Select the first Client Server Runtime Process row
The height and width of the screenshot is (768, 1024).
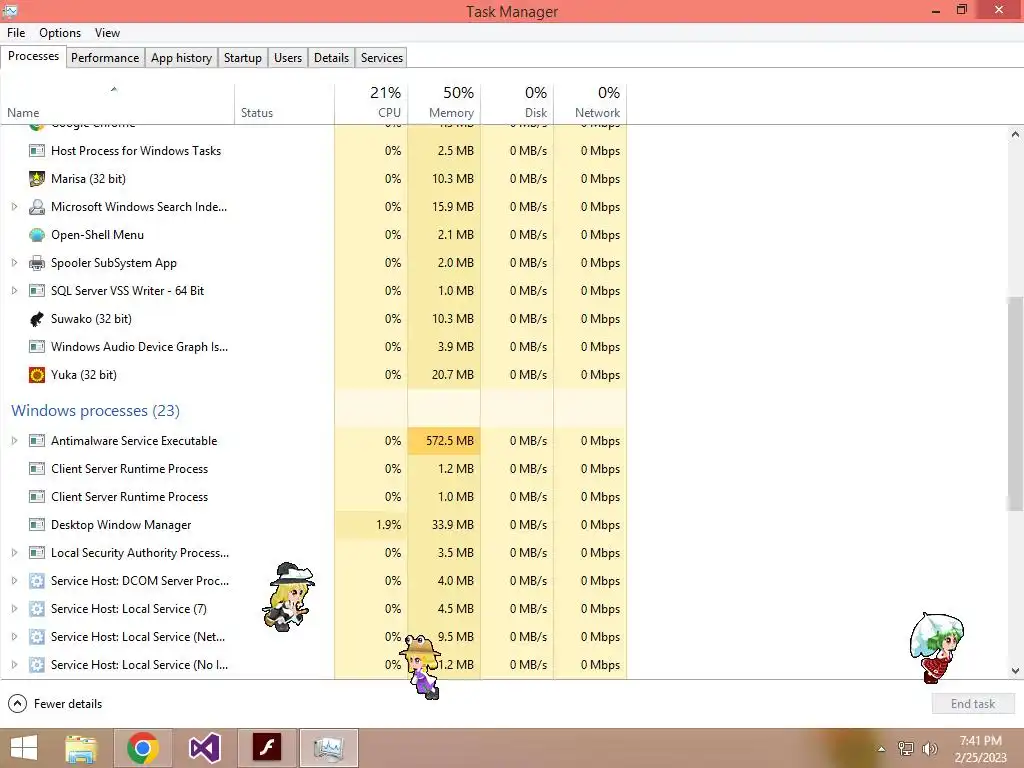tap(313, 469)
